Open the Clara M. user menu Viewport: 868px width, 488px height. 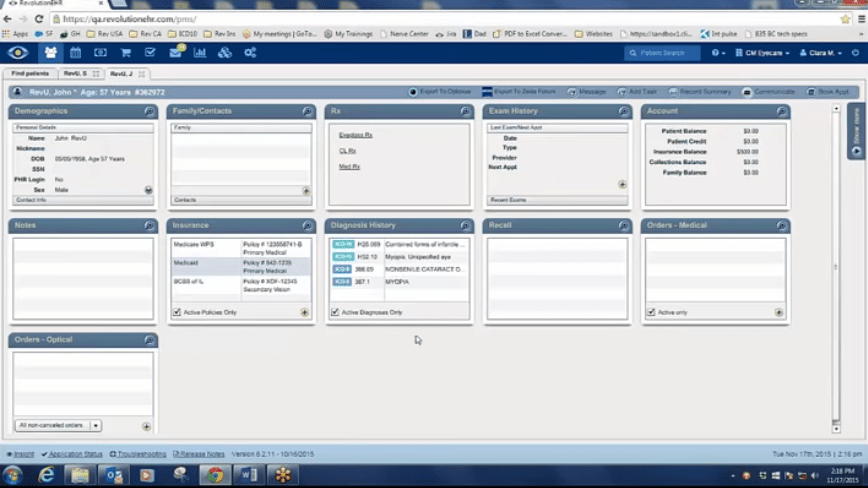[x=820, y=53]
